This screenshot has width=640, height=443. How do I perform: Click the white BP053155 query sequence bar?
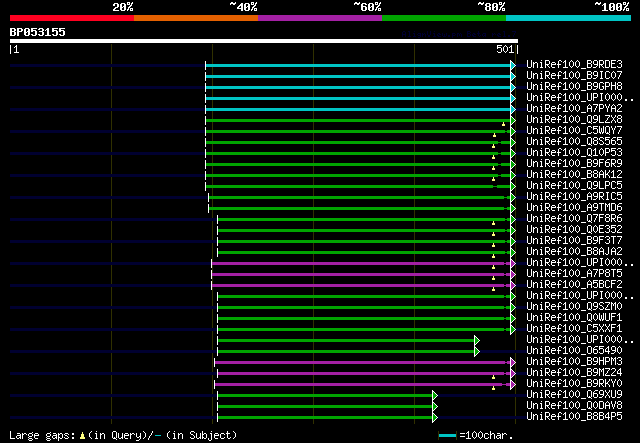263,42
